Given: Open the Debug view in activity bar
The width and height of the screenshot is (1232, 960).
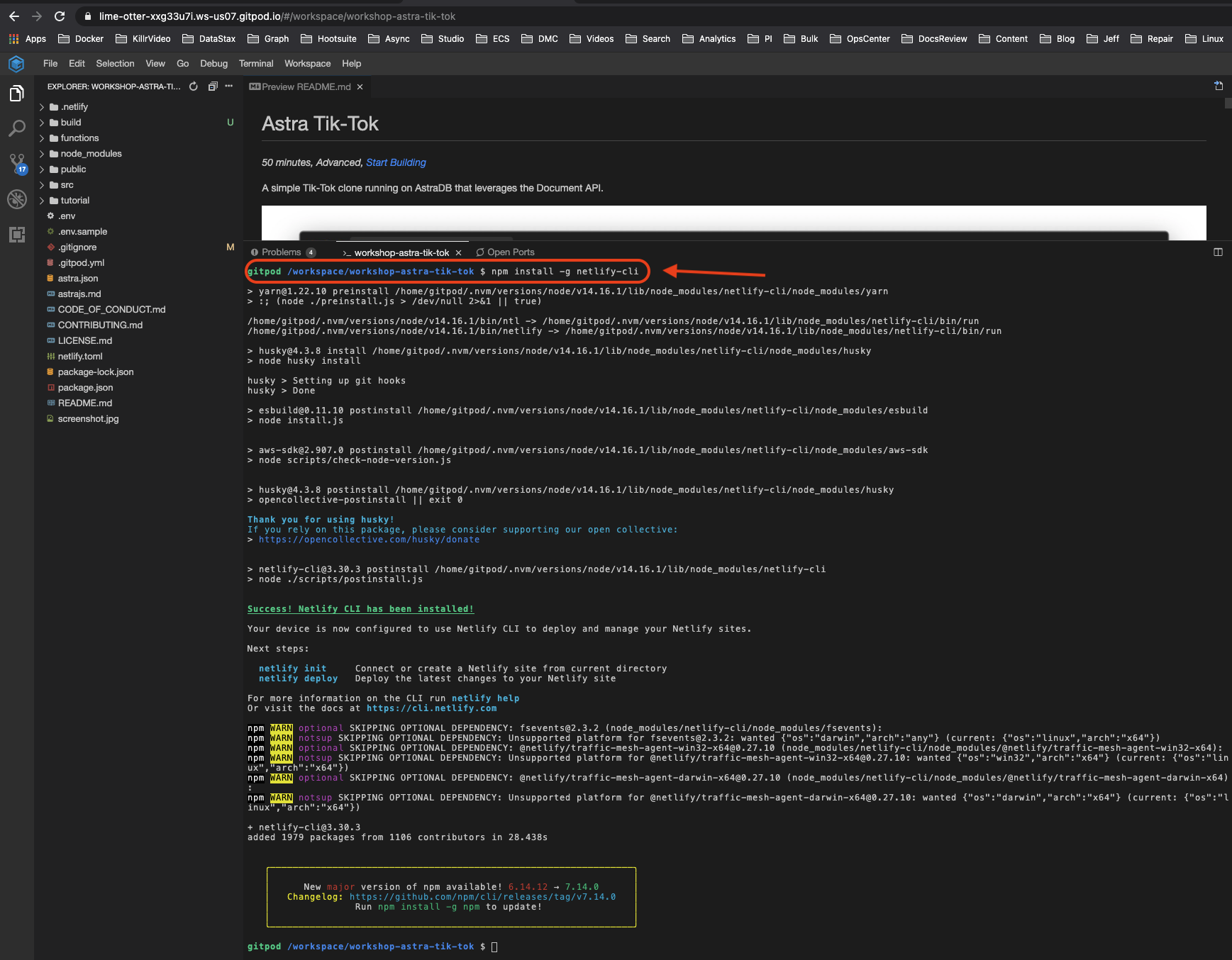Looking at the screenshot, I should point(16,199).
